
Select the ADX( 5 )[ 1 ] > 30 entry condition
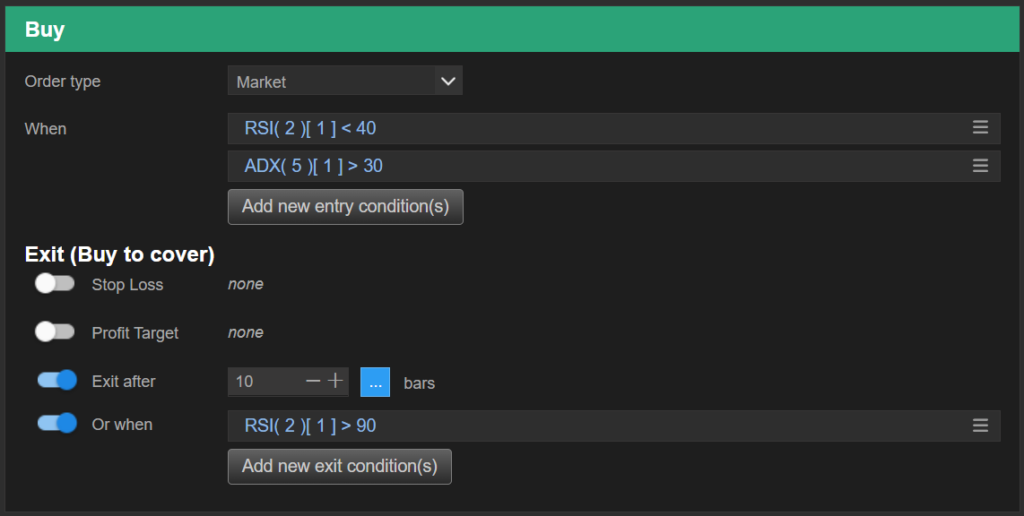(313, 166)
